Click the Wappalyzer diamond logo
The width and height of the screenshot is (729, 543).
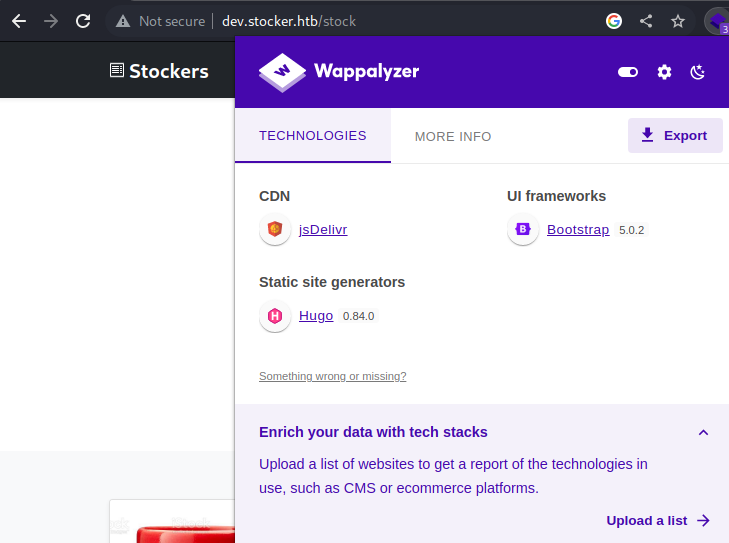282,73
